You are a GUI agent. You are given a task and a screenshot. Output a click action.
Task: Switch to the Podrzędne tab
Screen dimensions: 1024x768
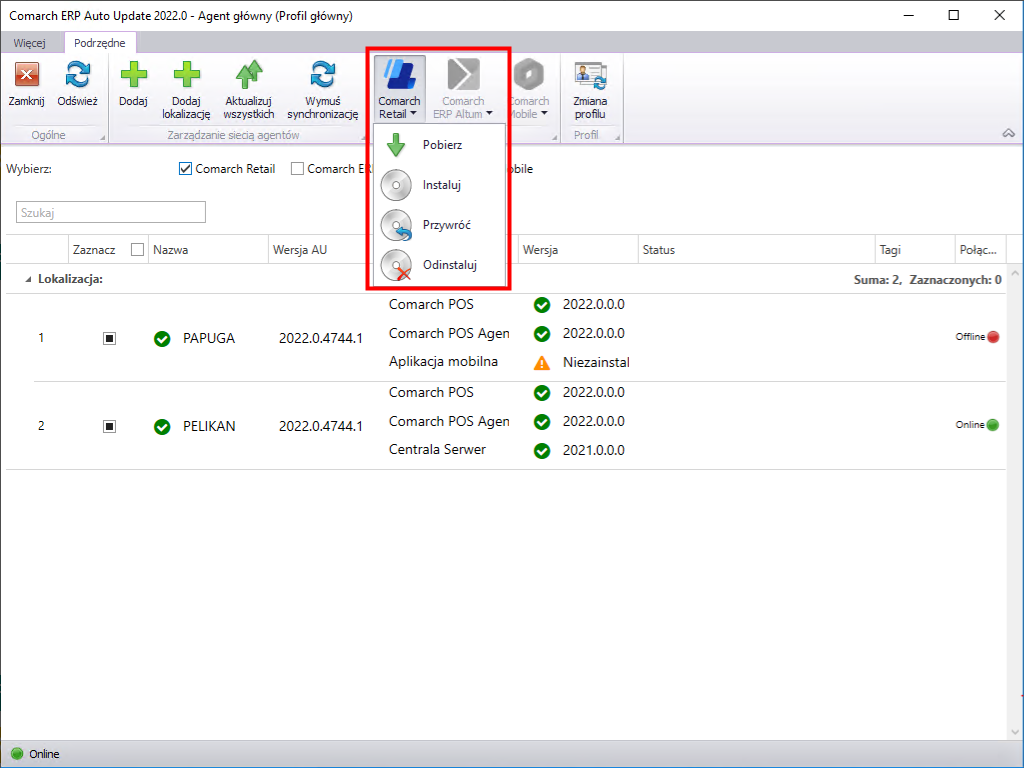tap(99, 43)
